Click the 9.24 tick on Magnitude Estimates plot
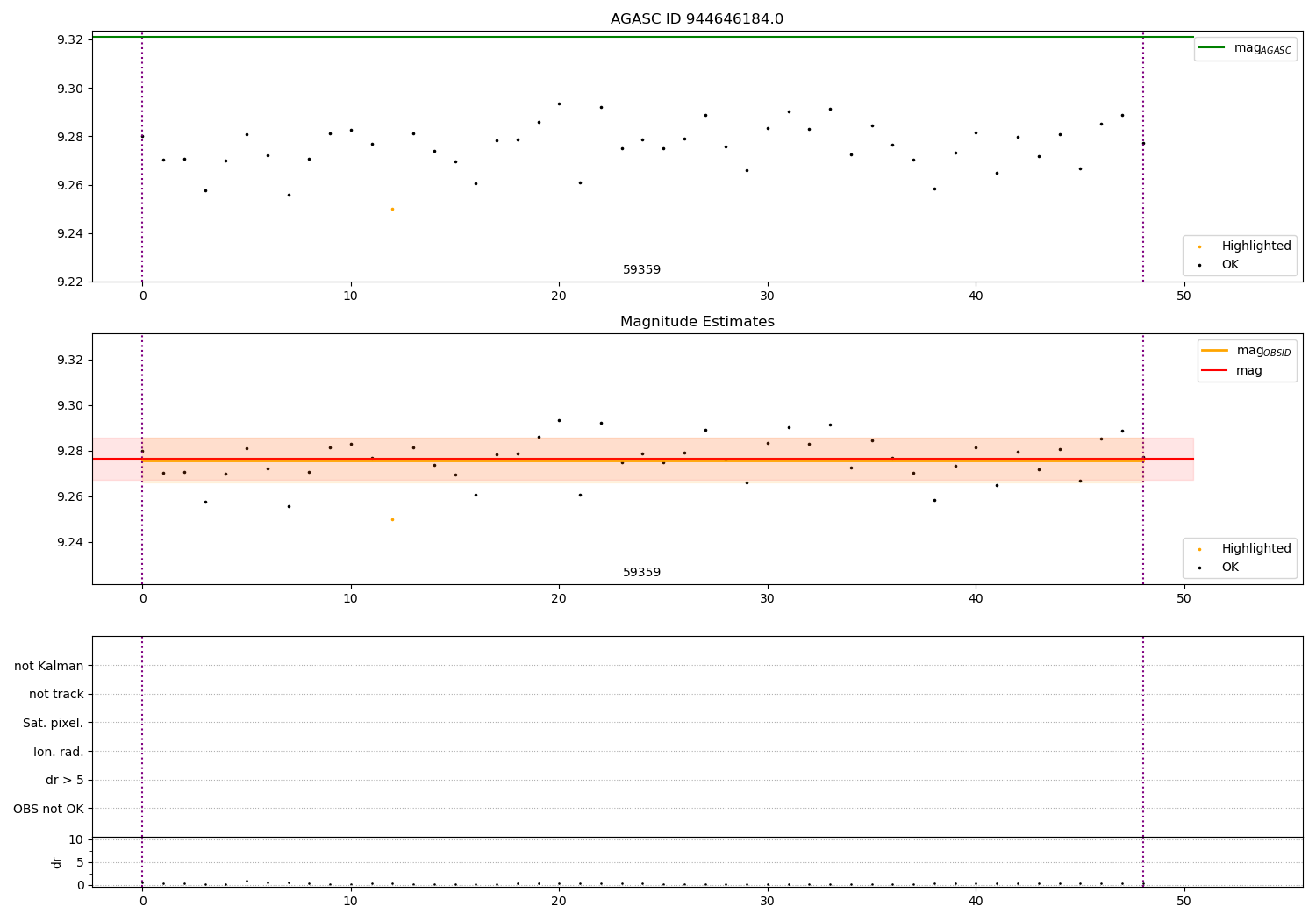The image size is (1316, 921). click(69, 543)
